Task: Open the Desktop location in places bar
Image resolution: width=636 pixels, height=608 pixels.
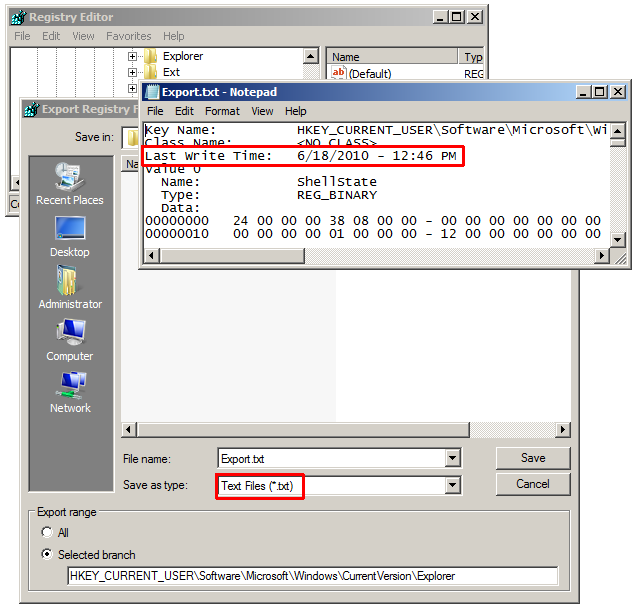Action: point(70,236)
